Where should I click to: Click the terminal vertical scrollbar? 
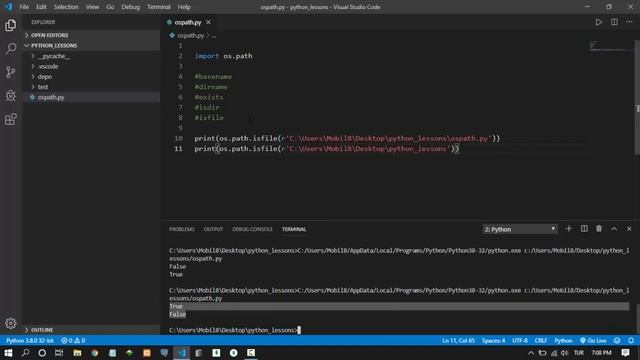[637, 320]
